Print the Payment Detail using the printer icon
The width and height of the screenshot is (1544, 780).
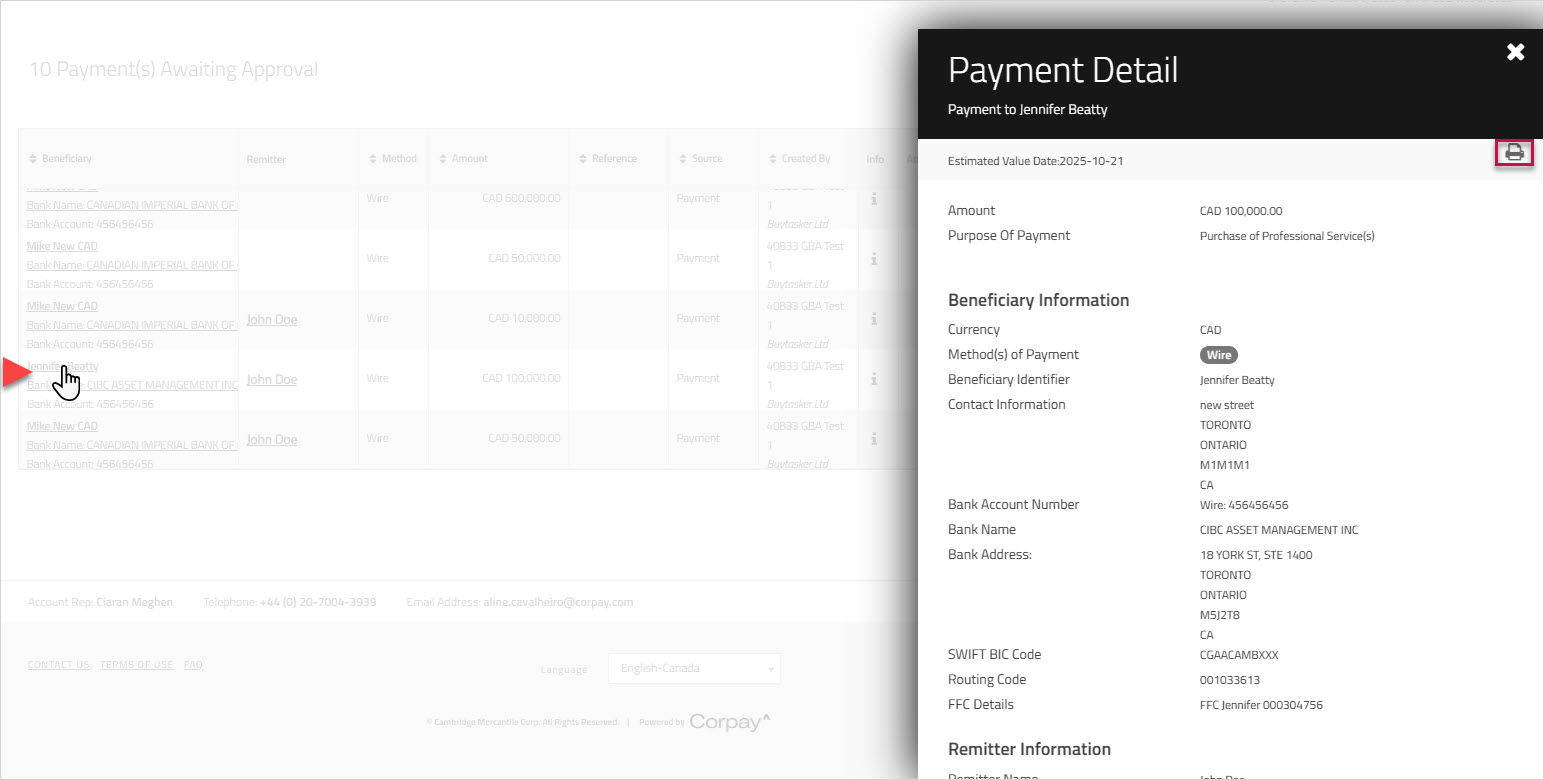tap(1514, 152)
